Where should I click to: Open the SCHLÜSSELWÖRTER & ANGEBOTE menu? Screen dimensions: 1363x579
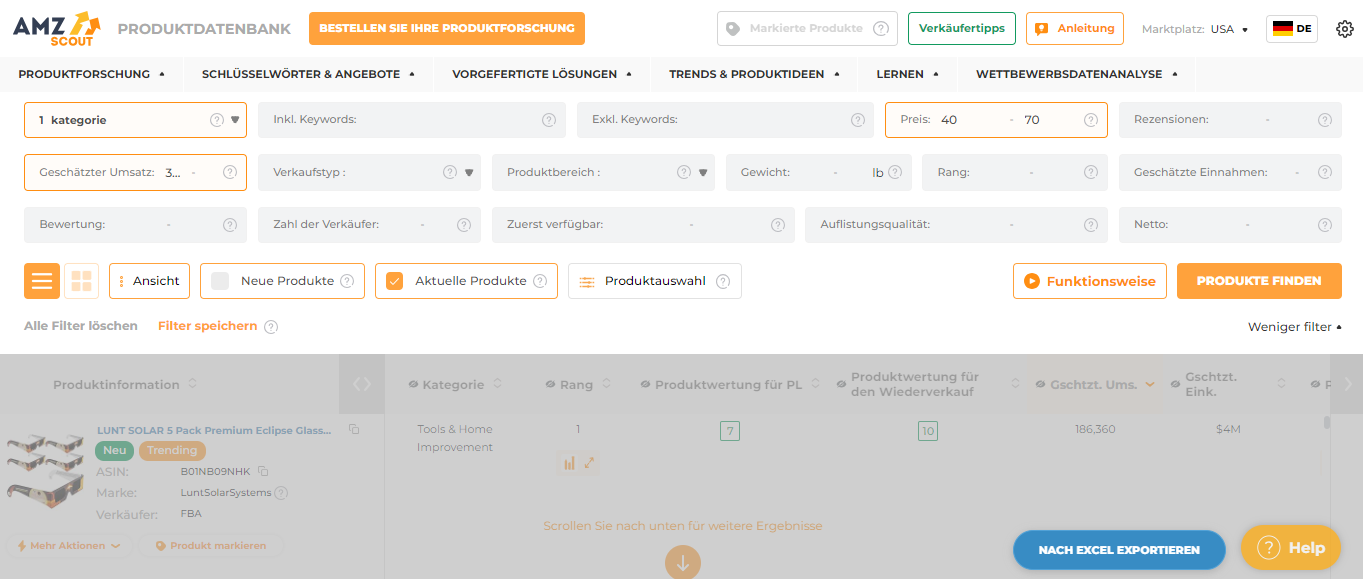[302, 74]
